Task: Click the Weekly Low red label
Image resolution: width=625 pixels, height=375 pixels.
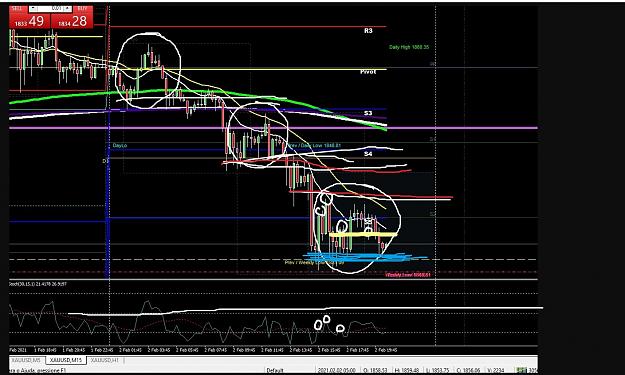Action: pos(409,275)
